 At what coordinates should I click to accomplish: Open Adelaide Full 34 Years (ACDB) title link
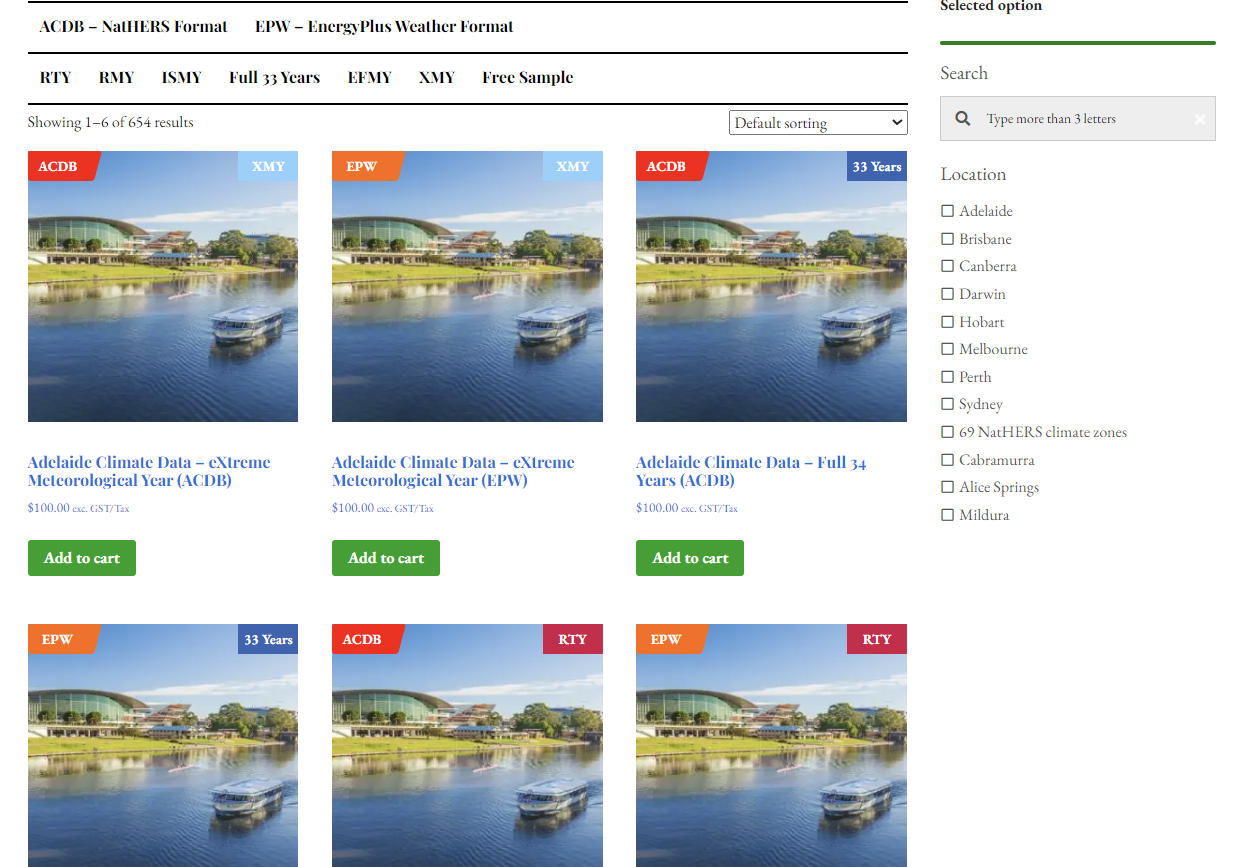tap(751, 471)
